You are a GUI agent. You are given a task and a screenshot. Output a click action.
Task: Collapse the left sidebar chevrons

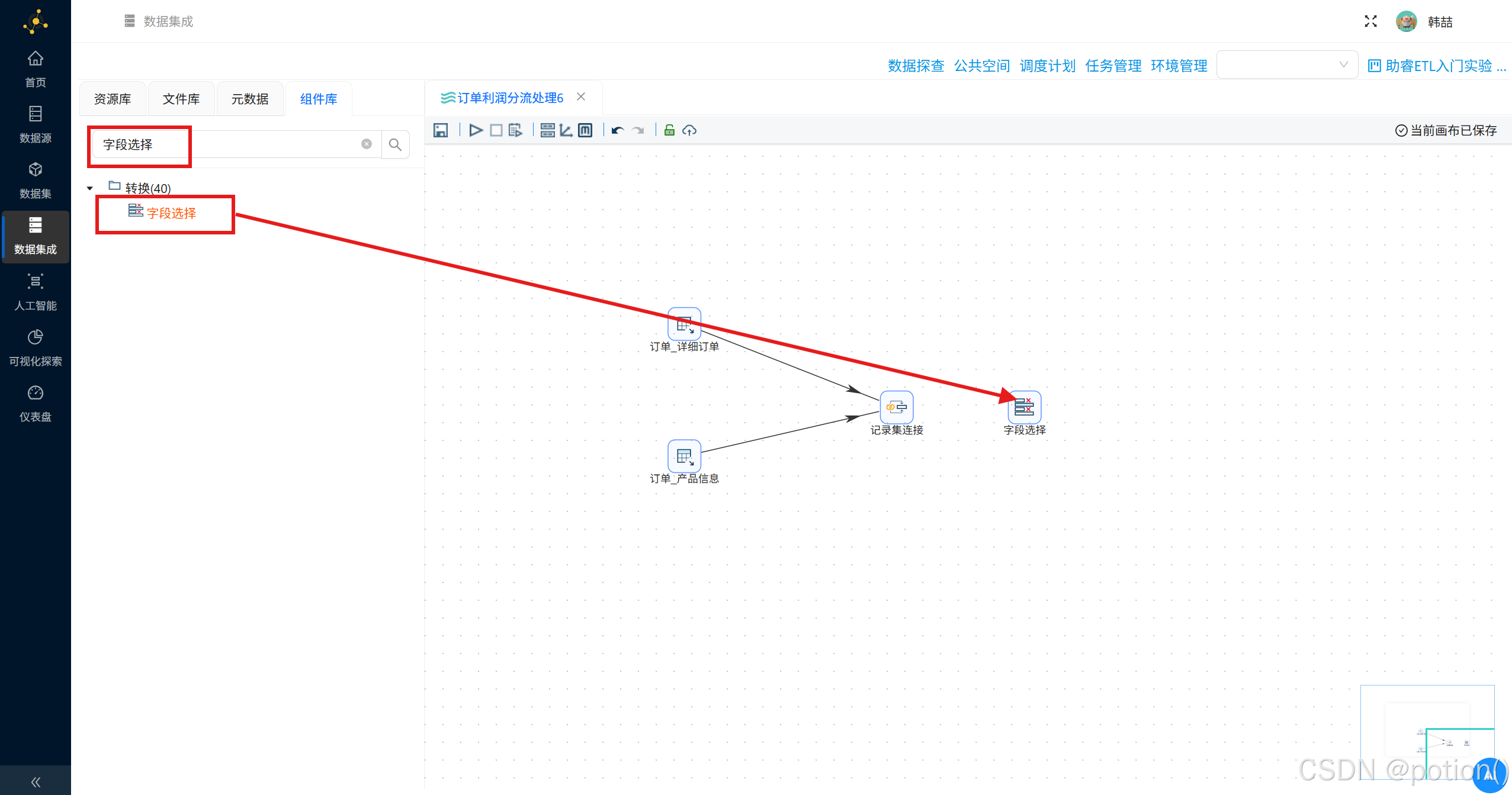click(36, 782)
